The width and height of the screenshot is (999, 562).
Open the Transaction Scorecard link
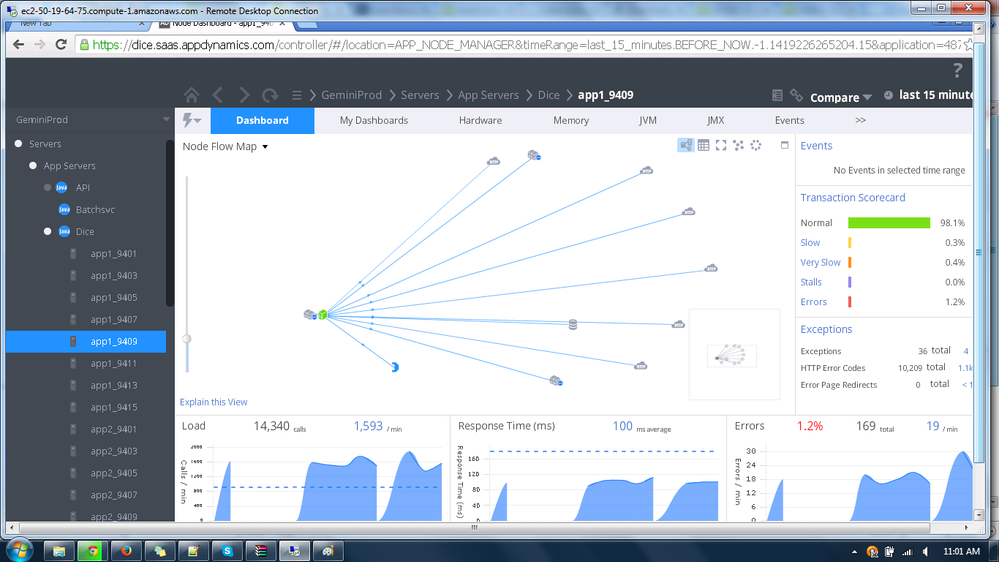pos(852,198)
